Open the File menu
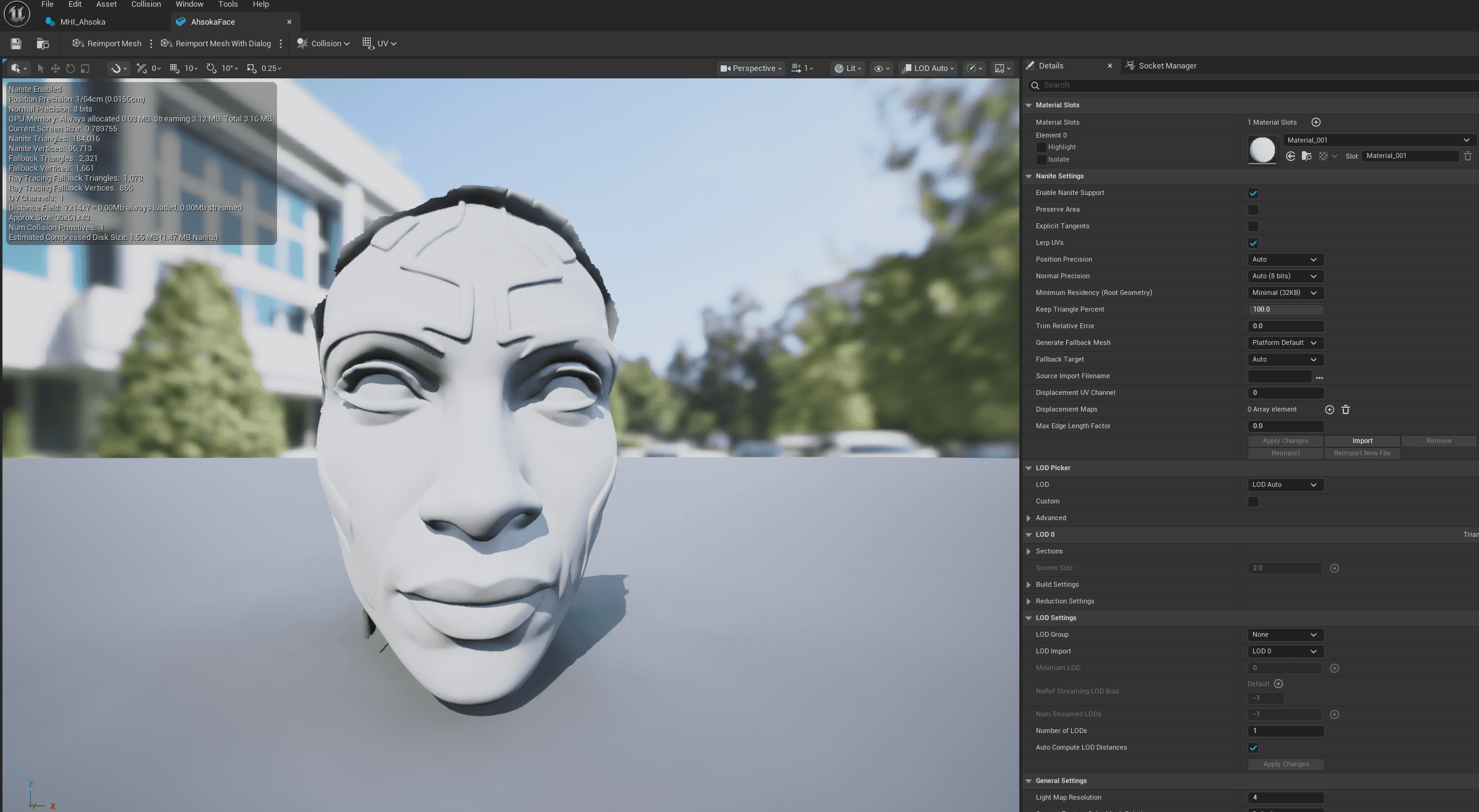The width and height of the screenshot is (1479, 812). [x=47, y=4]
